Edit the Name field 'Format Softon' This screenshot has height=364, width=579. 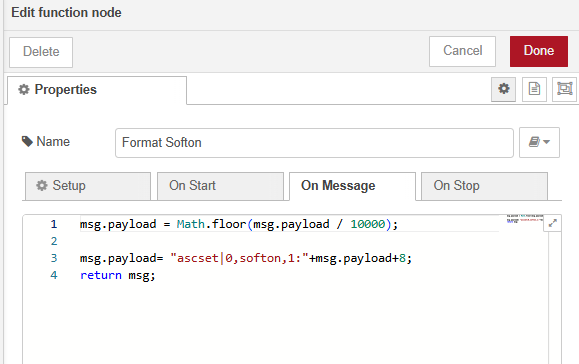tap(314, 142)
